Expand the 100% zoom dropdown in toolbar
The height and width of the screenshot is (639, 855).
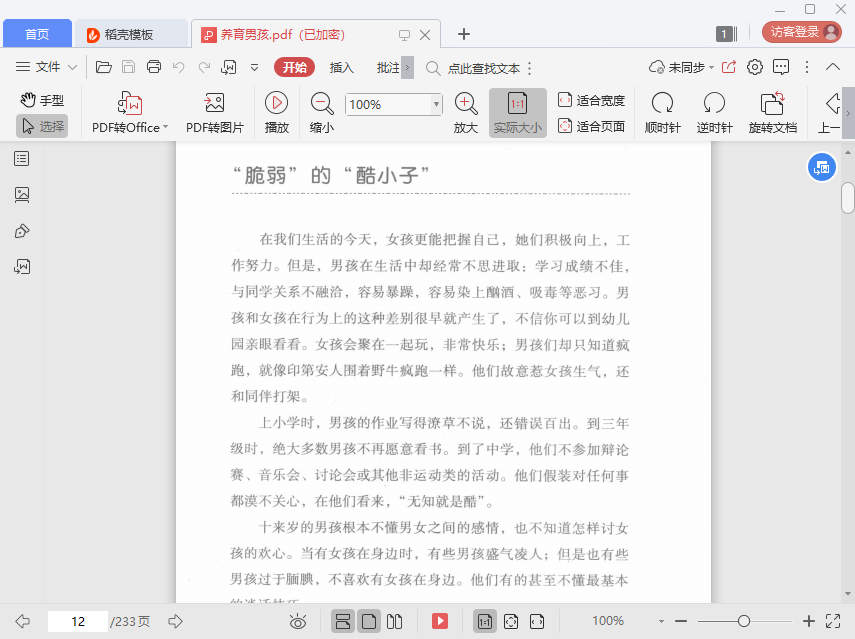point(437,104)
